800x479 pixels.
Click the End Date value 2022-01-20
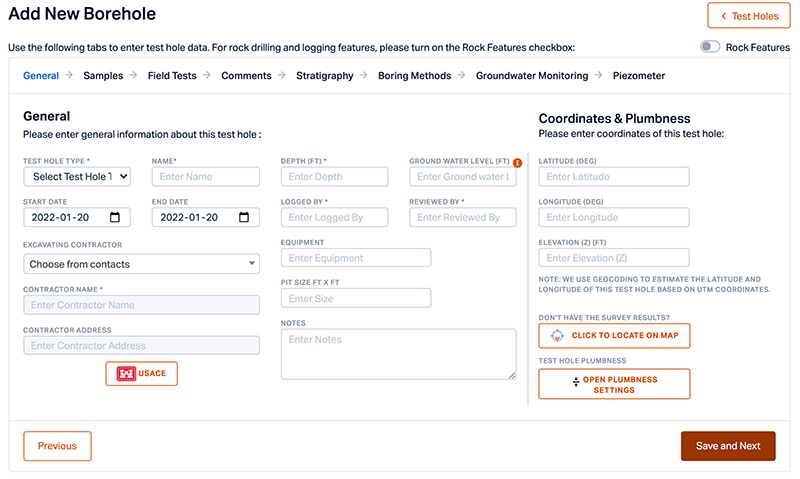tap(189, 217)
